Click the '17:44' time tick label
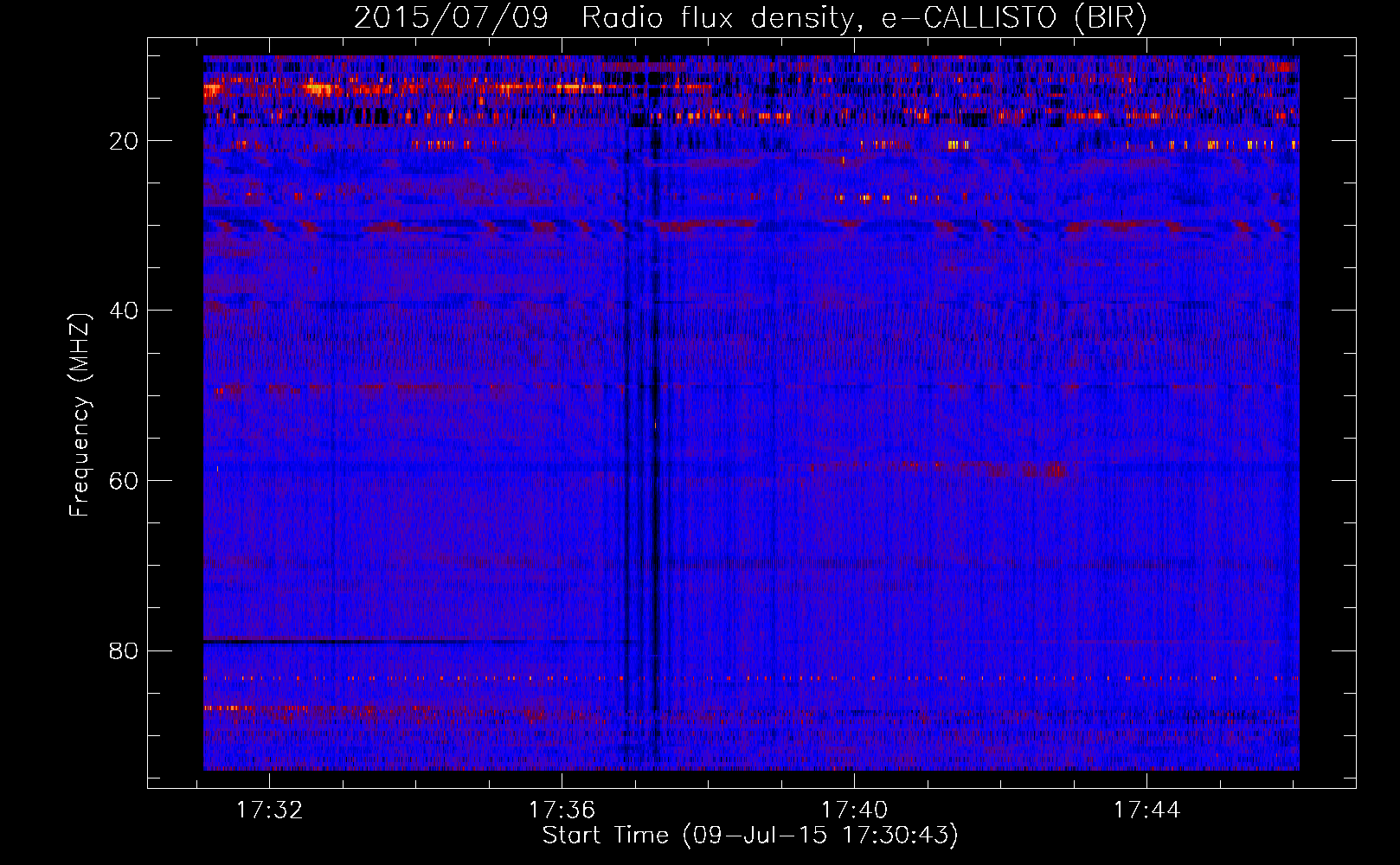The image size is (1400, 865). click(1147, 811)
